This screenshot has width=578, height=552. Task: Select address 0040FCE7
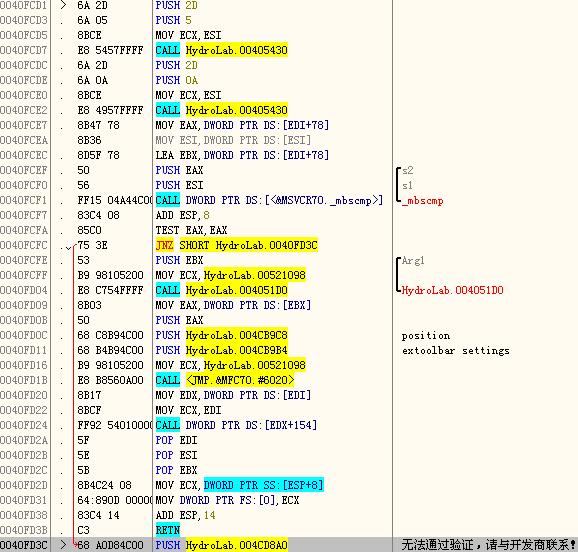[24, 125]
